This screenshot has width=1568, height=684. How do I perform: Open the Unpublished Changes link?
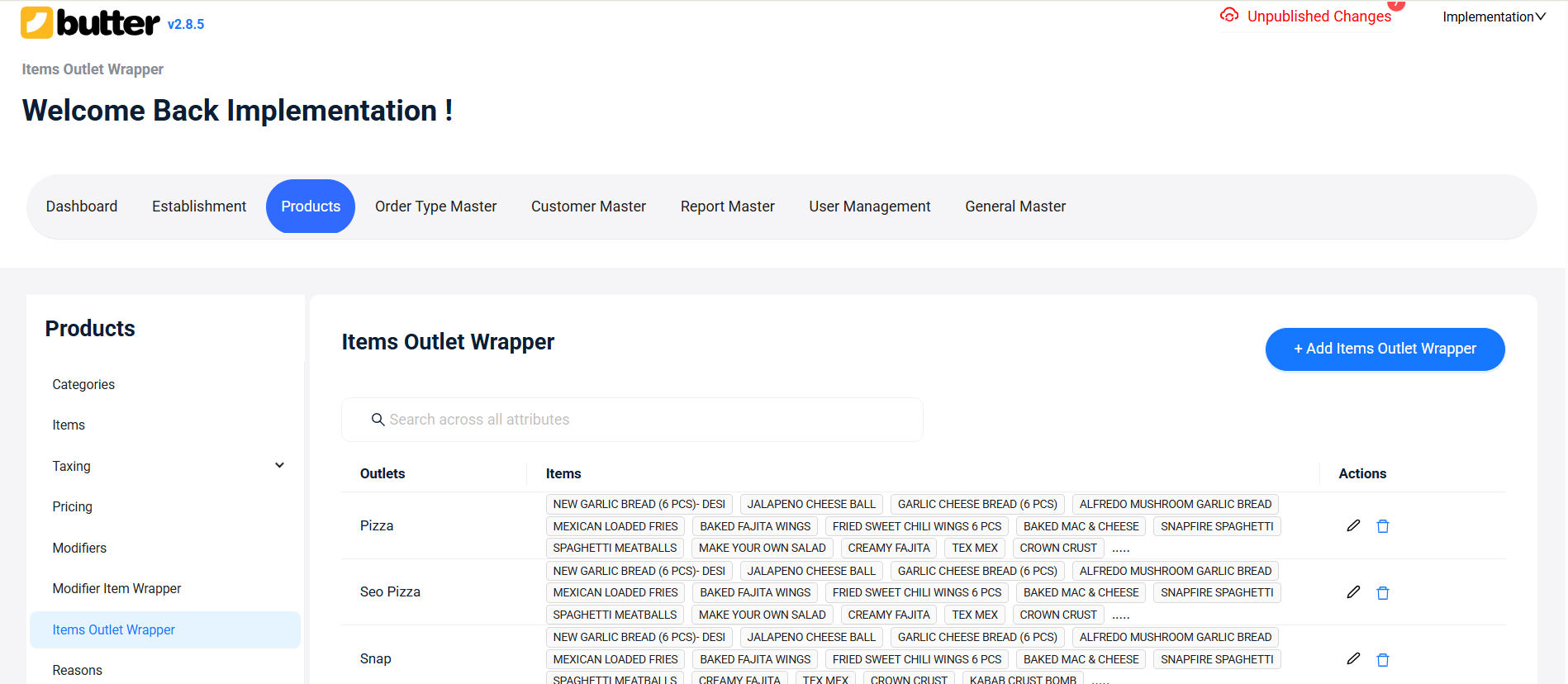(x=1319, y=17)
